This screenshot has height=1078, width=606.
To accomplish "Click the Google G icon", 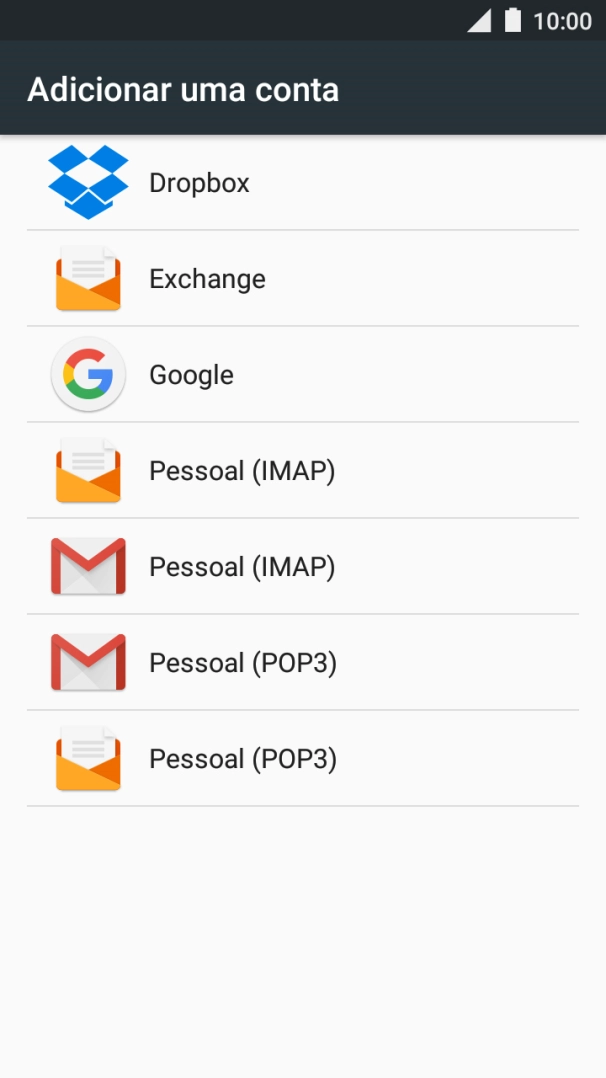I will 88,375.
